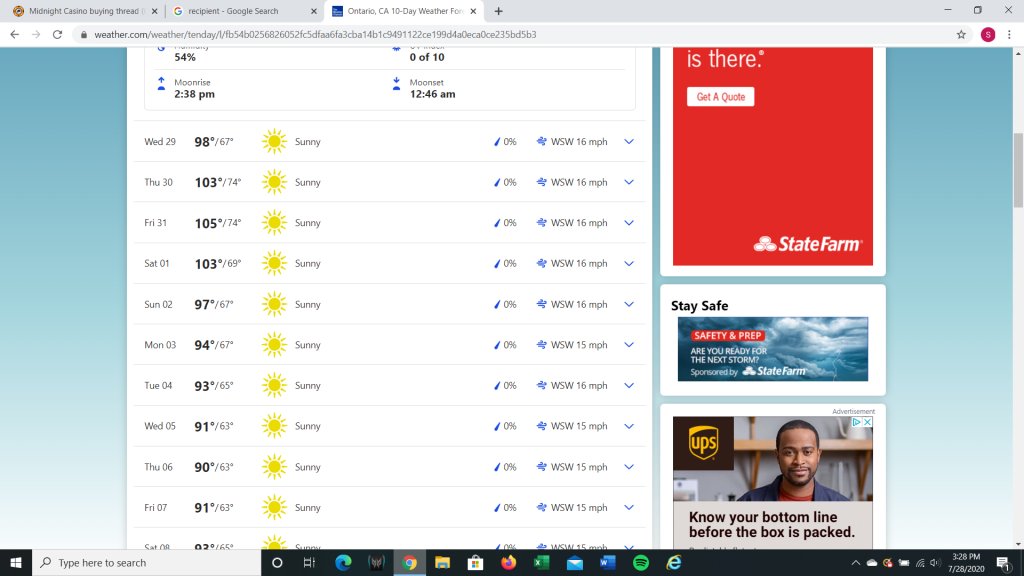Open Internet Explorer from taskbar

673,562
